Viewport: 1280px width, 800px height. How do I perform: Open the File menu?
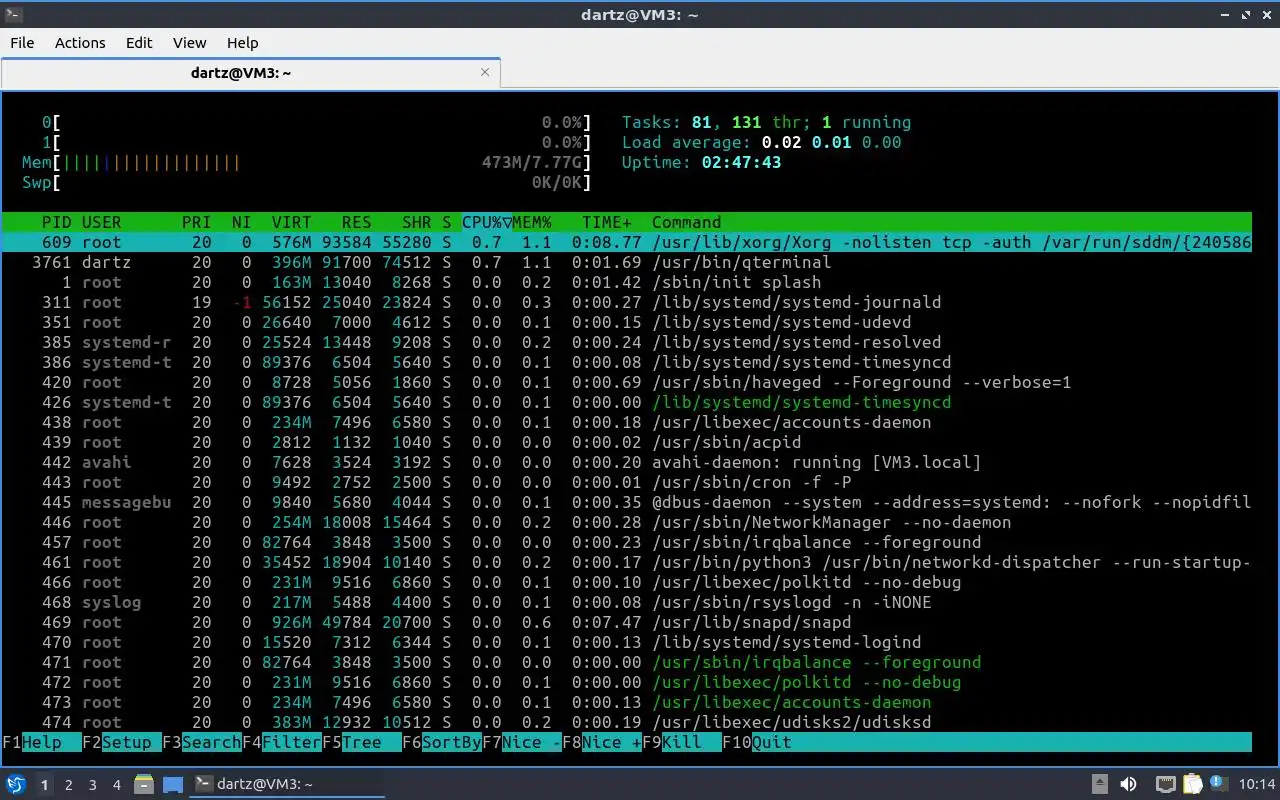(x=22, y=43)
